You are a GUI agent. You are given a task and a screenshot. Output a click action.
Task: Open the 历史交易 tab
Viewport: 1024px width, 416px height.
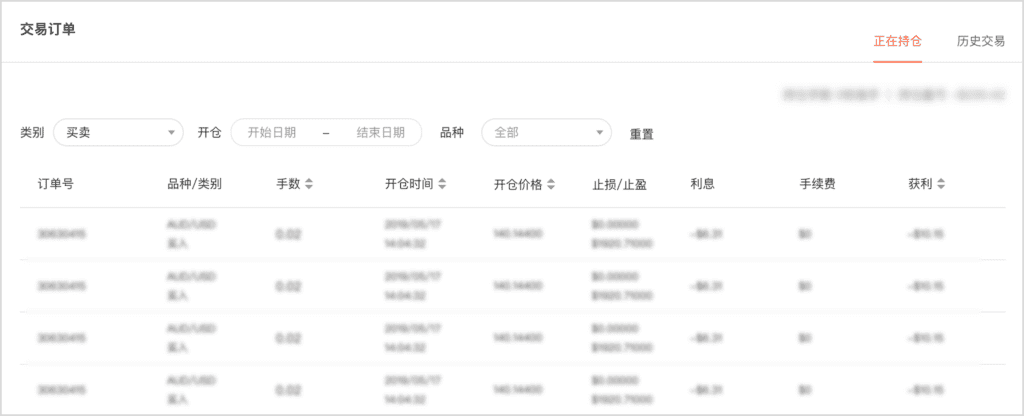pos(980,41)
